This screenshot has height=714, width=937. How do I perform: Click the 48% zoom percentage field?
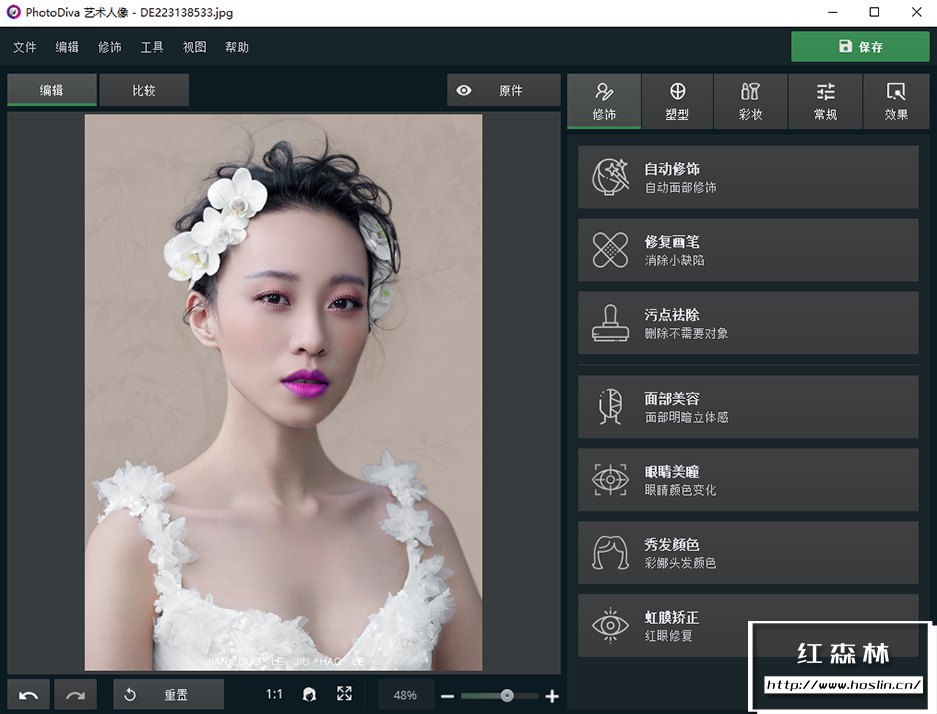(x=405, y=695)
